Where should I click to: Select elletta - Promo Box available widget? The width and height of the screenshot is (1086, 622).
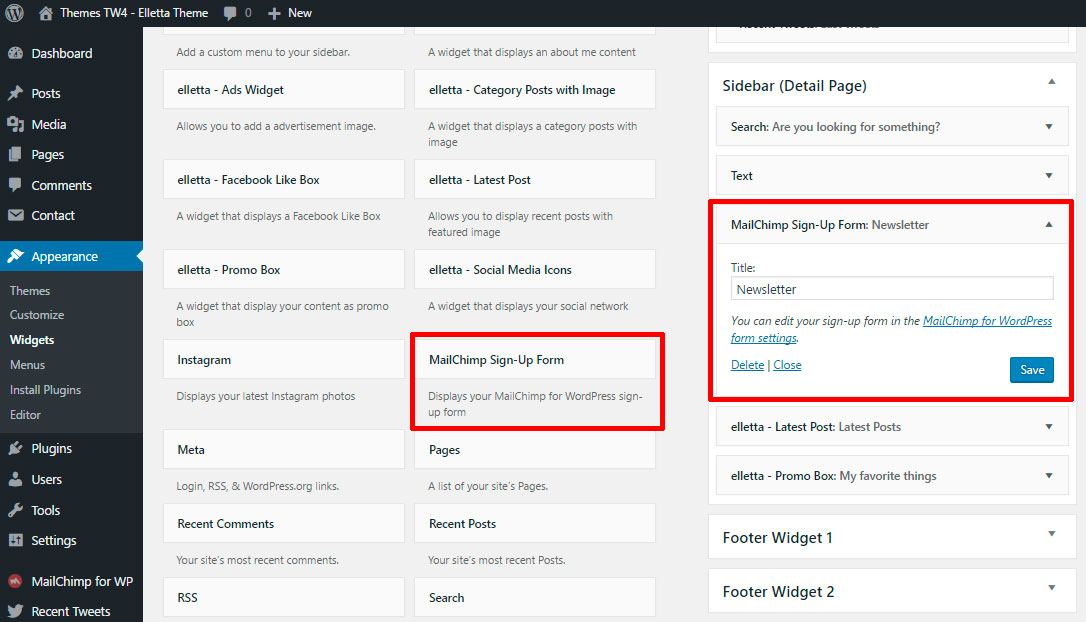(284, 269)
